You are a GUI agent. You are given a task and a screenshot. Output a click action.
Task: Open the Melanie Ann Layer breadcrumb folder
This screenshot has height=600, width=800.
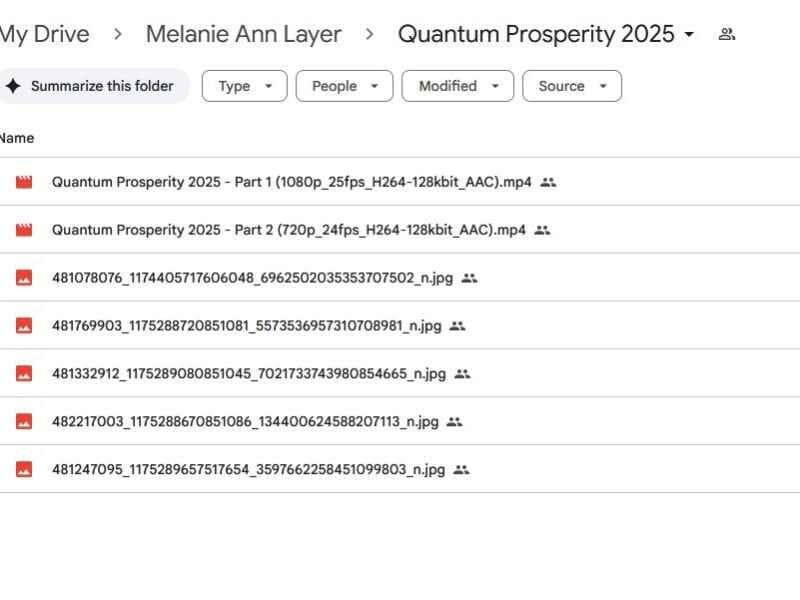(x=244, y=33)
